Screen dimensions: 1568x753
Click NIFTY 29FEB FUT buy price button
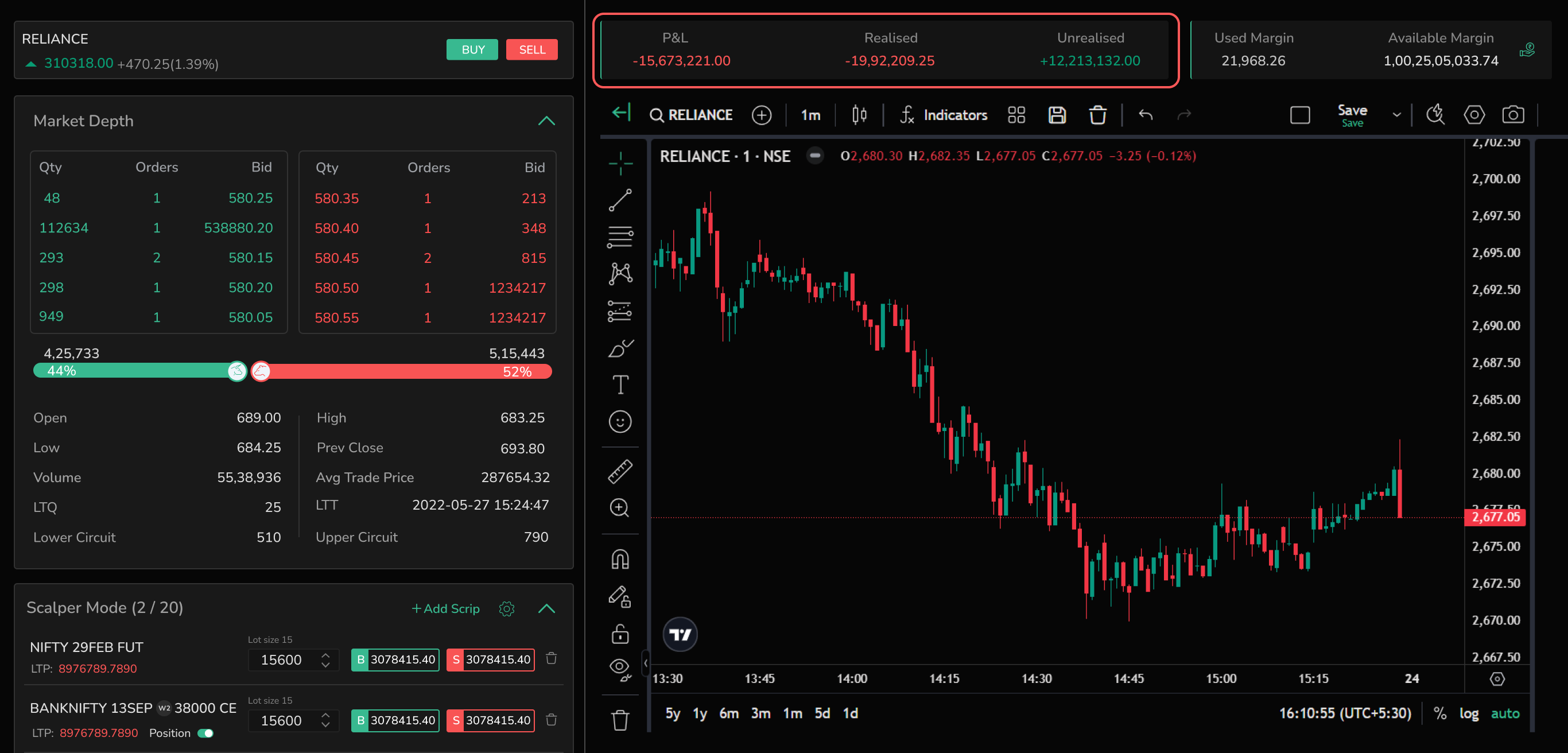tap(395, 659)
